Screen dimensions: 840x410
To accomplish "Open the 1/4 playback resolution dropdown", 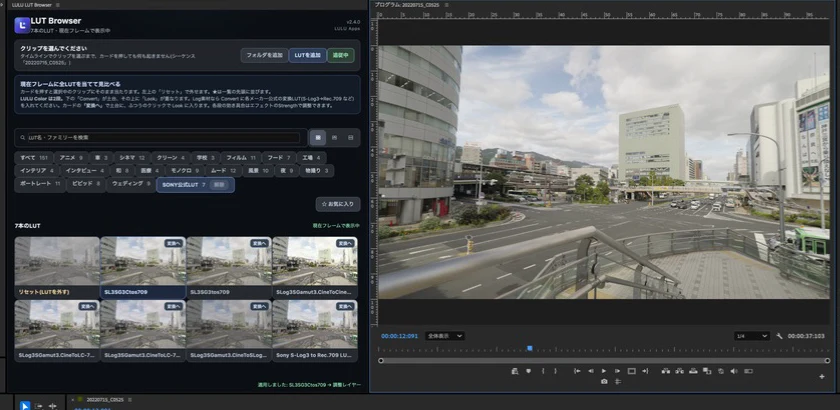I will (752, 336).
